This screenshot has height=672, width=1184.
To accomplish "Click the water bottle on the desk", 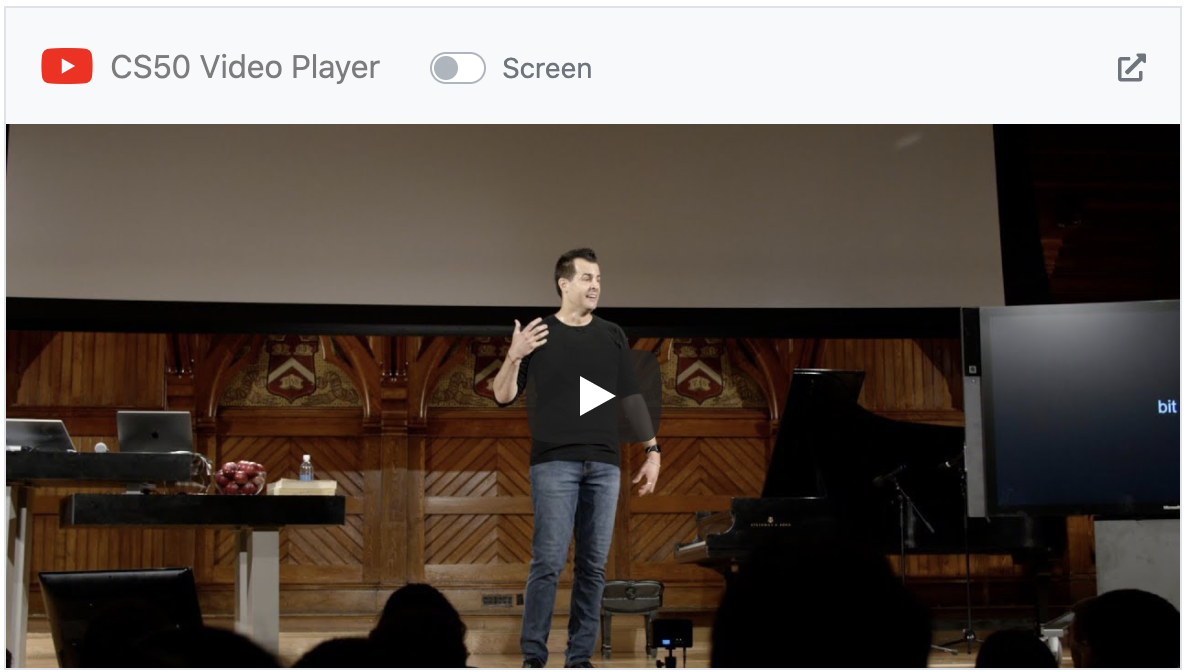I will 306,468.
